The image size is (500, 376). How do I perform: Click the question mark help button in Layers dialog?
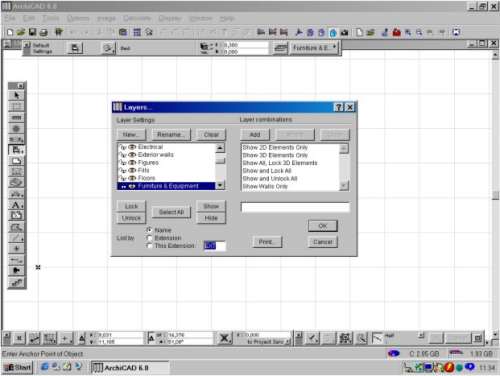(x=338, y=107)
